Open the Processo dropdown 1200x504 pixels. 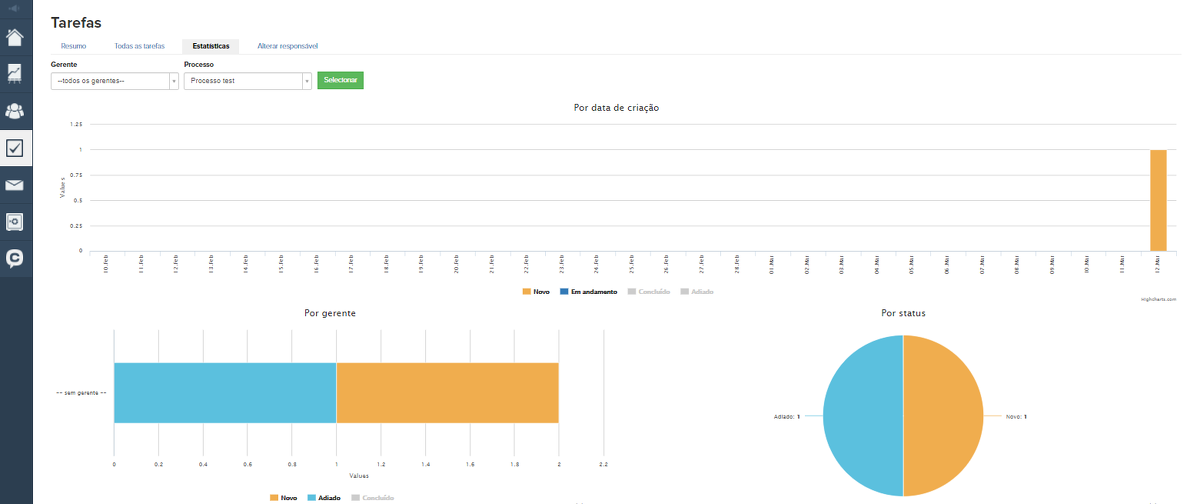248,81
